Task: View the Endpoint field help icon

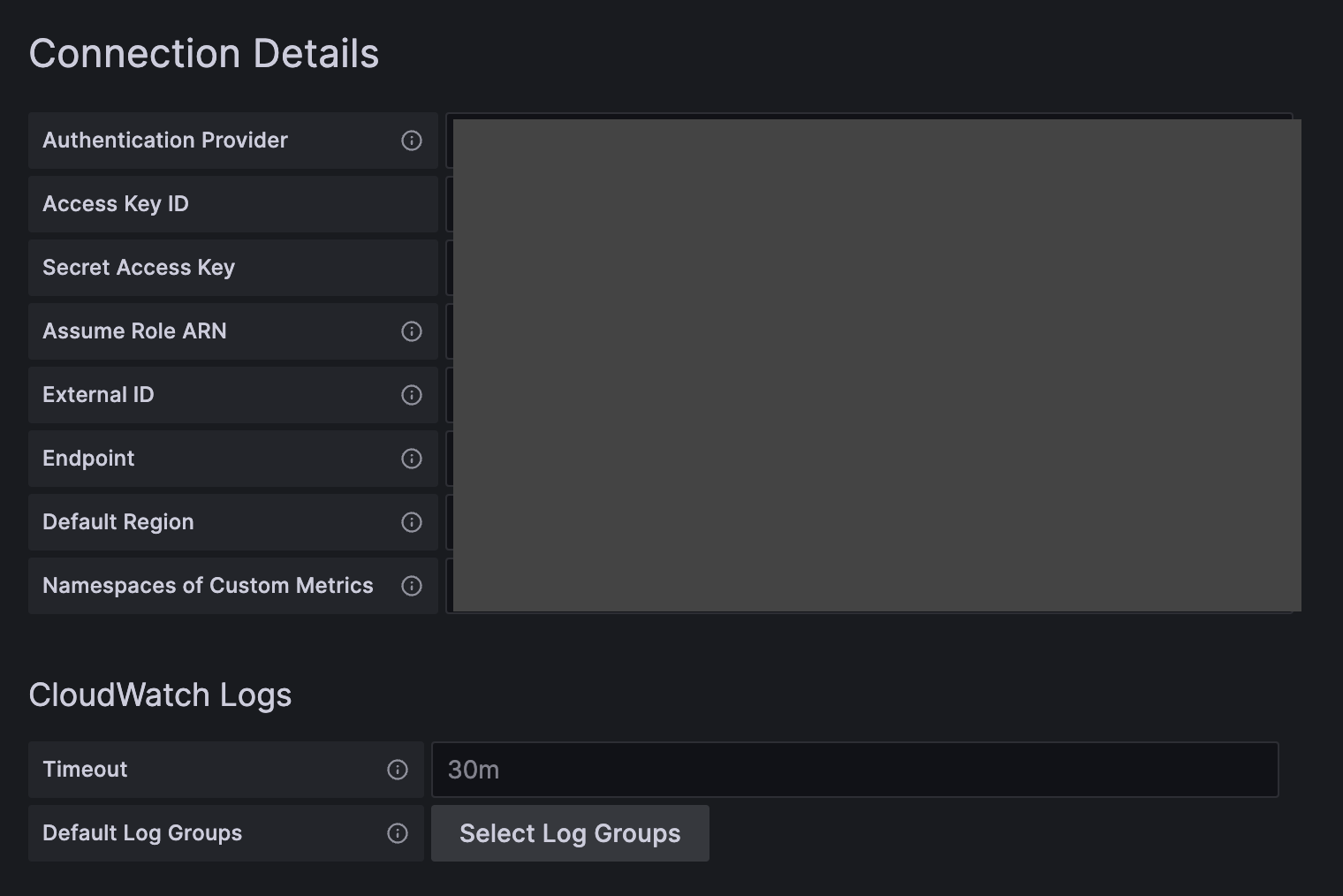Action: (x=411, y=459)
